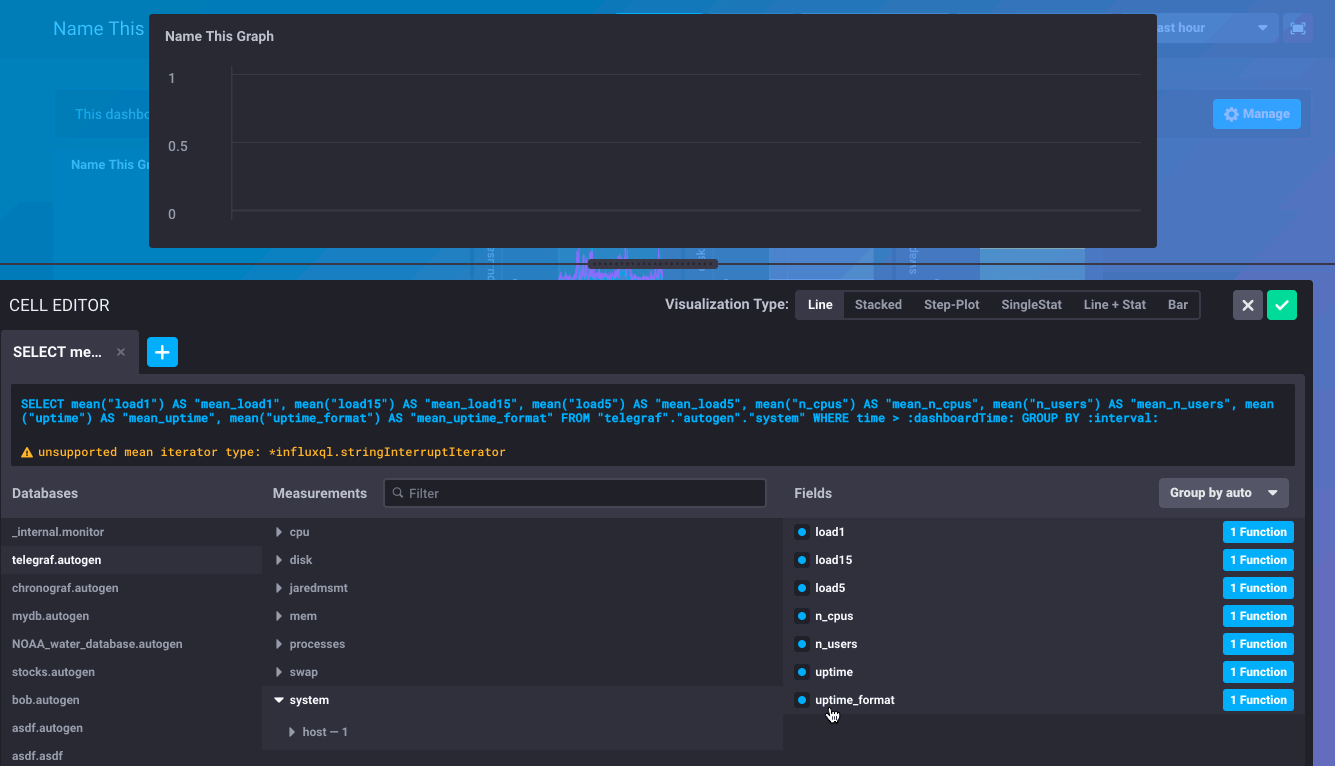The image size is (1335, 766).
Task: Toggle the uptime field selection dot
Action: click(x=801, y=672)
